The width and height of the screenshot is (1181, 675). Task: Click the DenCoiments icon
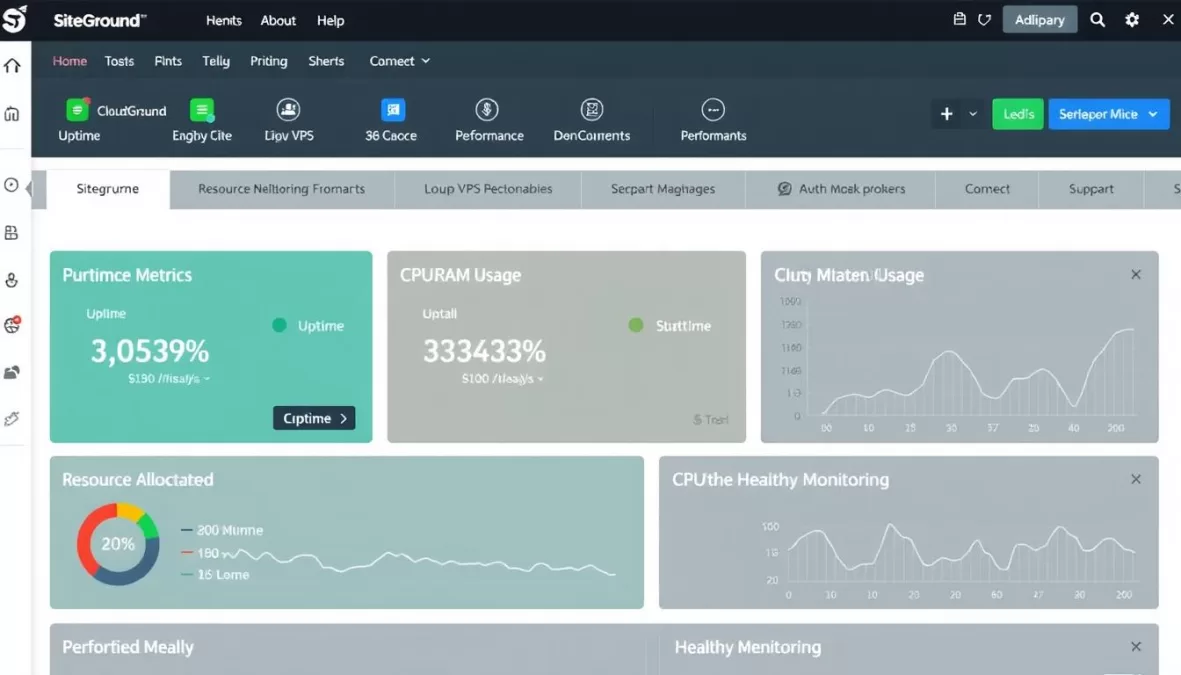pos(592,110)
